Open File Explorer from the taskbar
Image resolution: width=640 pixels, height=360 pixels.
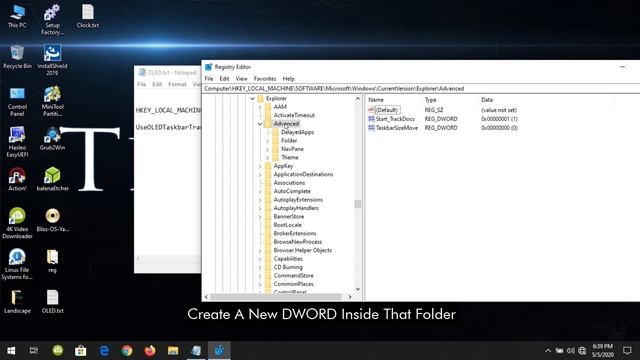click(x=173, y=351)
